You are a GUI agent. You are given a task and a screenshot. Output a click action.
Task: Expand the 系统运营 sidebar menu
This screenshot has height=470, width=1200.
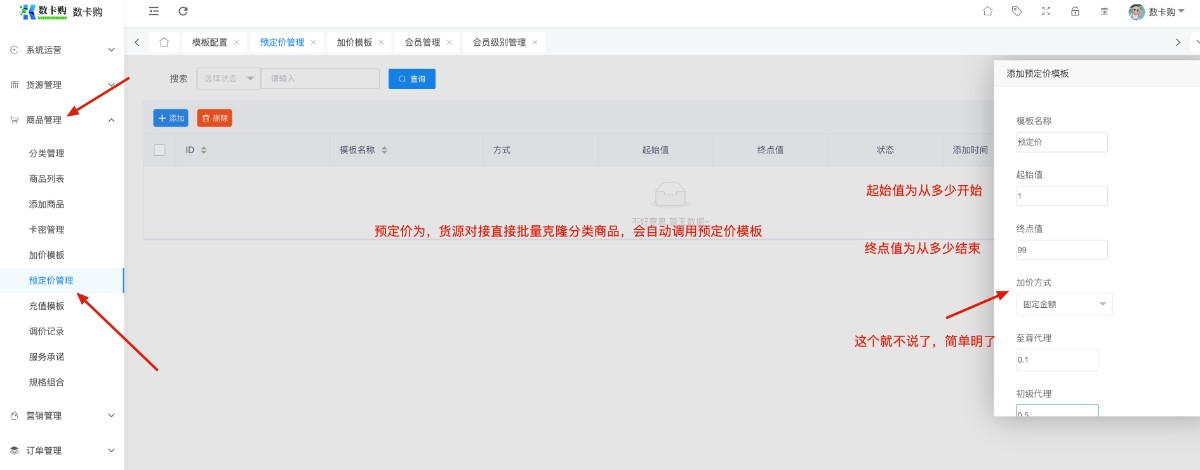click(x=62, y=49)
